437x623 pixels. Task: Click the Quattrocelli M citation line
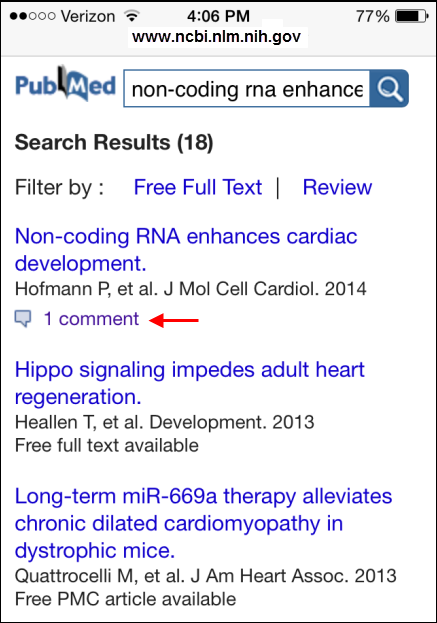[x=206, y=576]
